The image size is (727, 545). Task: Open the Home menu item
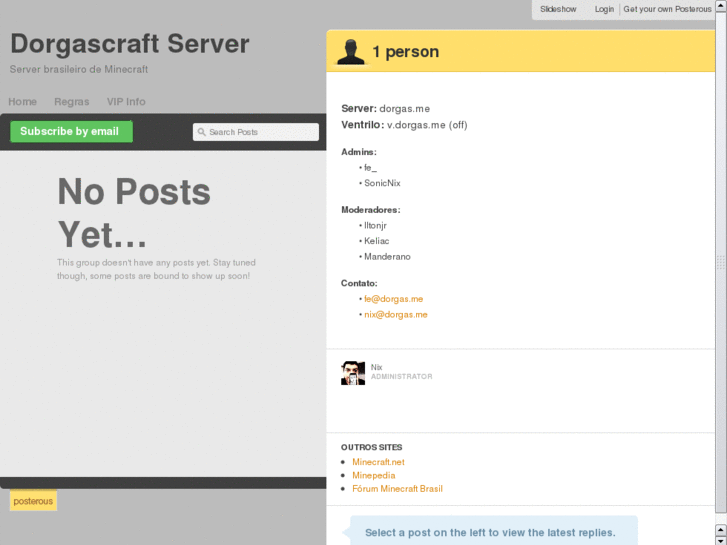[22, 102]
